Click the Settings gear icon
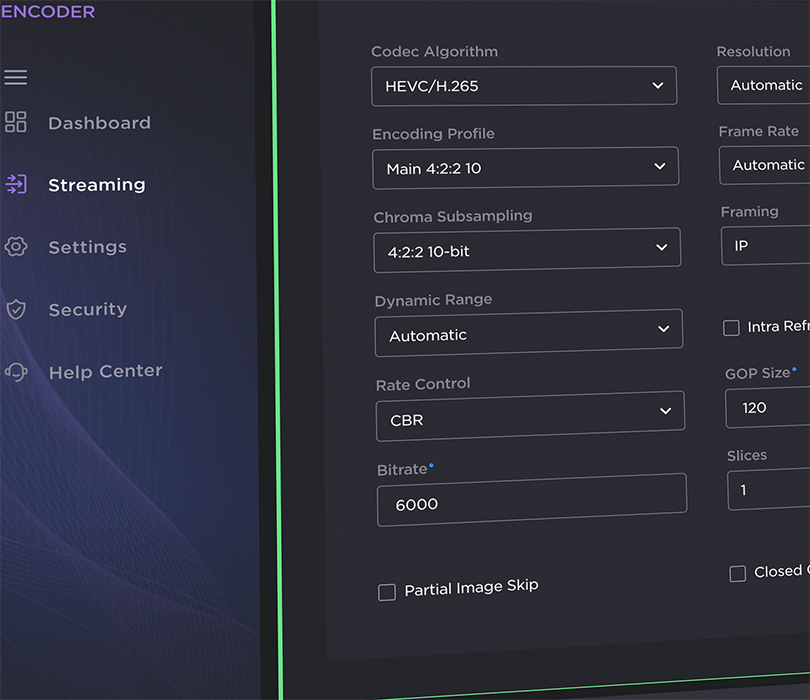 [x=16, y=247]
